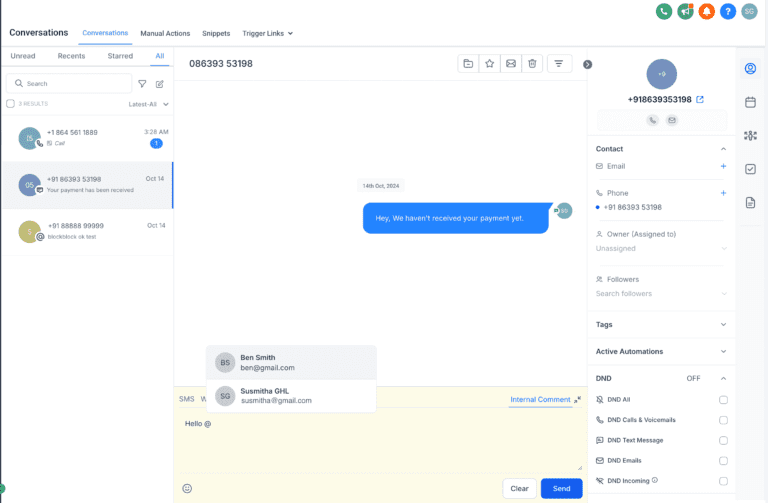Image resolution: width=768 pixels, height=503 pixels.
Task: Open contact in new tab icon
Action: 700,99
